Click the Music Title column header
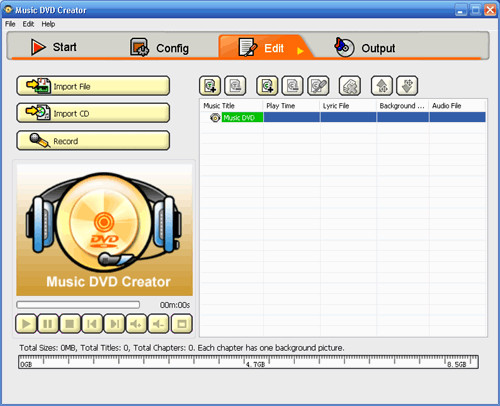This screenshot has width=500, height=406. tap(232, 106)
